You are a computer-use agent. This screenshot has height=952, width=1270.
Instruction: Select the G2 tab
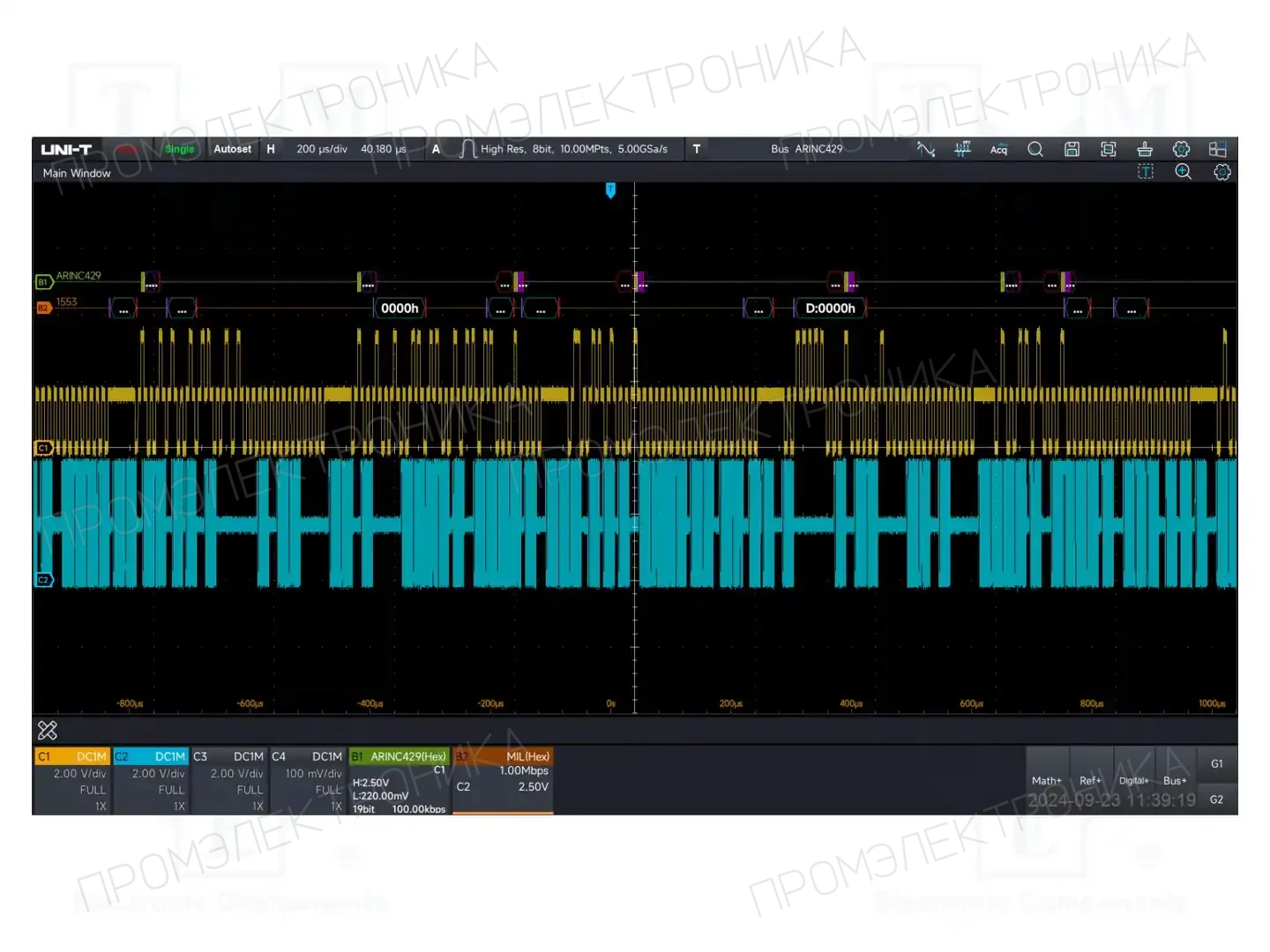[1217, 800]
